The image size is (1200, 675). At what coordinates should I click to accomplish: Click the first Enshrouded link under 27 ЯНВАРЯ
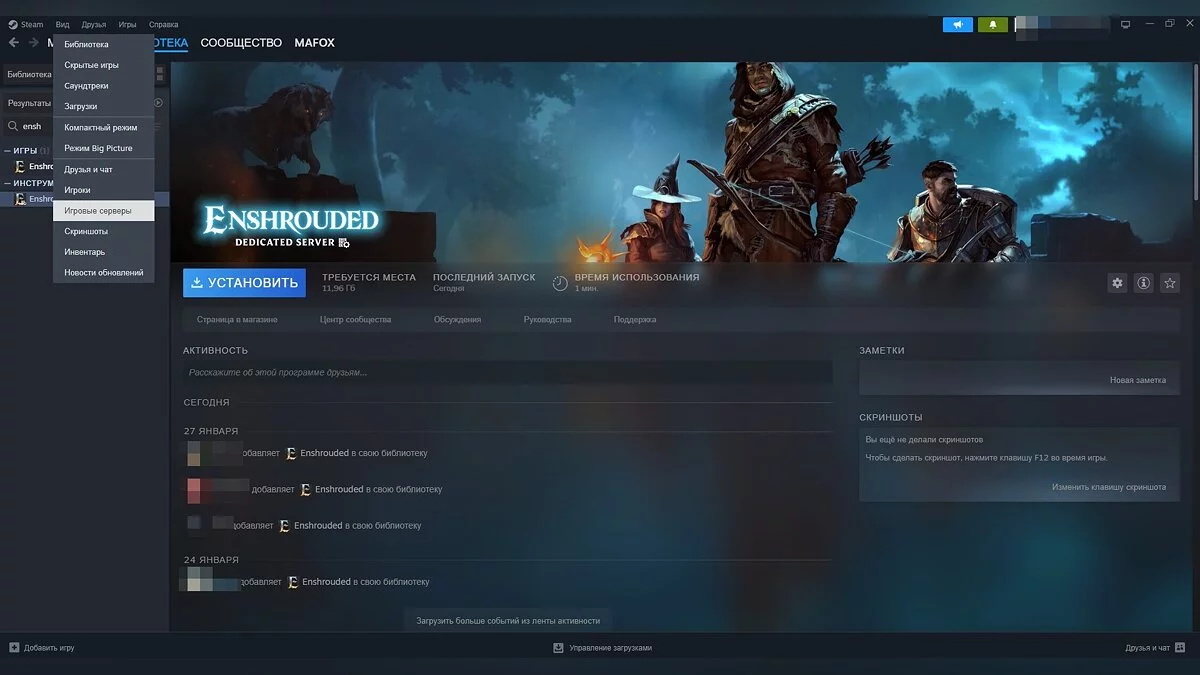click(x=324, y=453)
